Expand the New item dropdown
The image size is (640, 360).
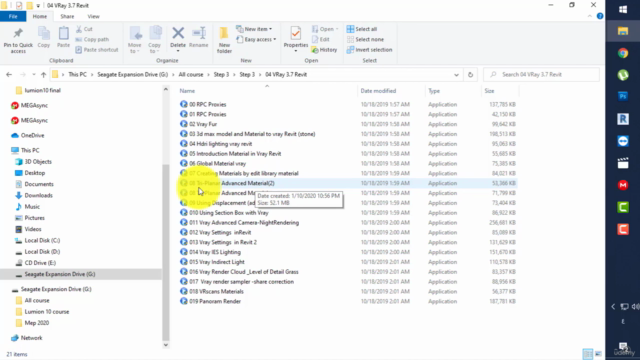point(254,29)
